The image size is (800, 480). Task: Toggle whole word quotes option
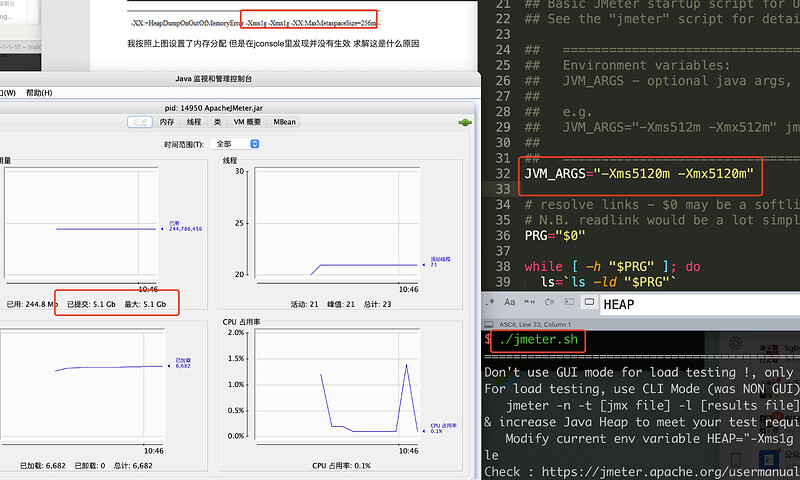(x=530, y=302)
